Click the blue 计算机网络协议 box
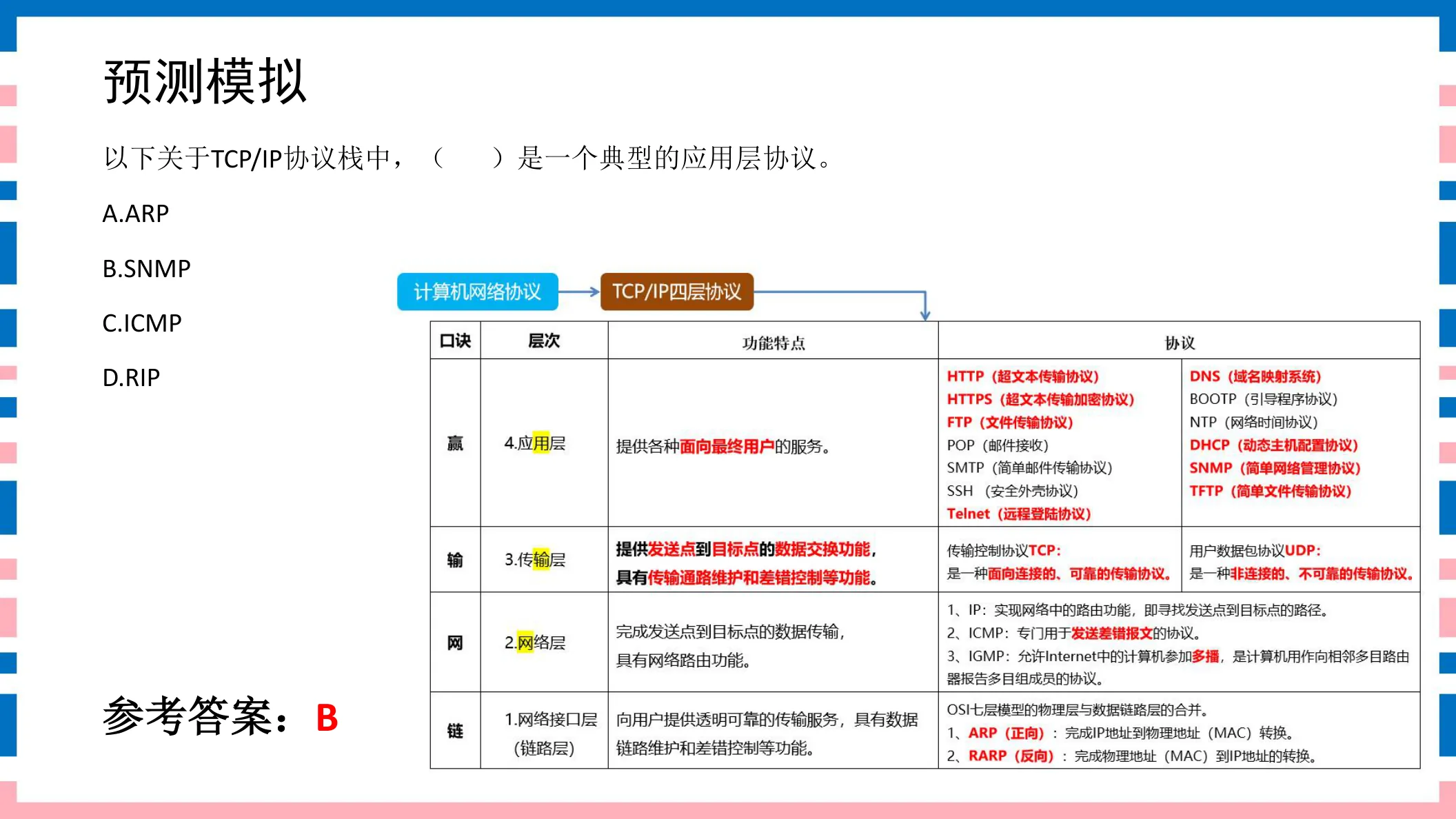 [x=478, y=292]
